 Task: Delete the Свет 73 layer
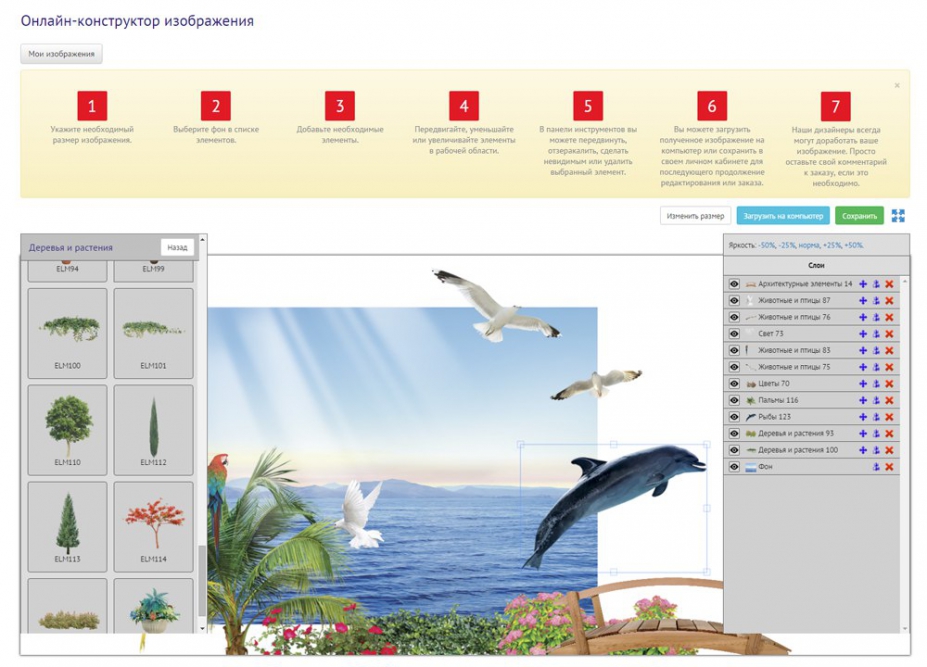click(889, 334)
